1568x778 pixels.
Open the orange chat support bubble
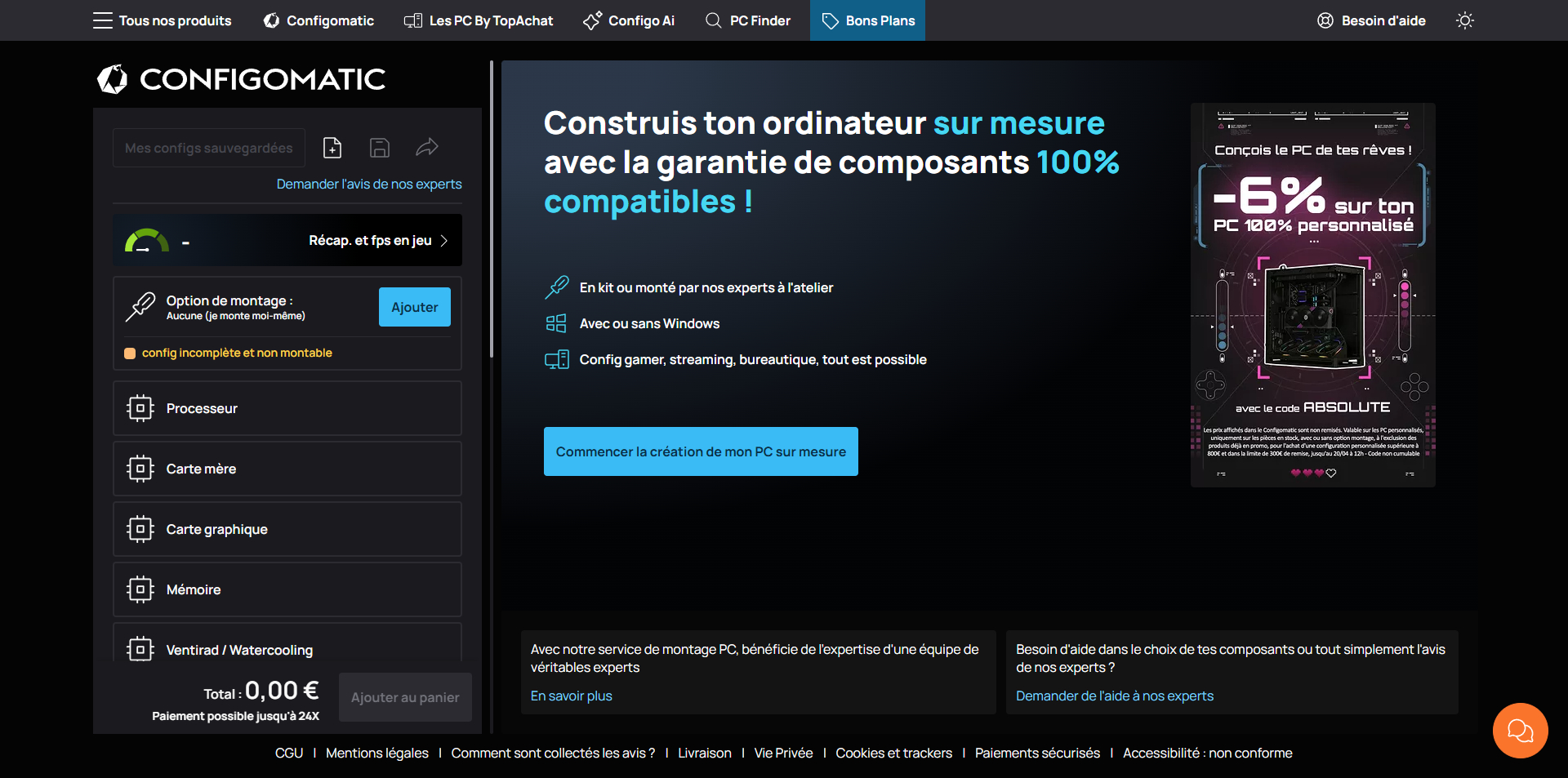point(1520,731)
